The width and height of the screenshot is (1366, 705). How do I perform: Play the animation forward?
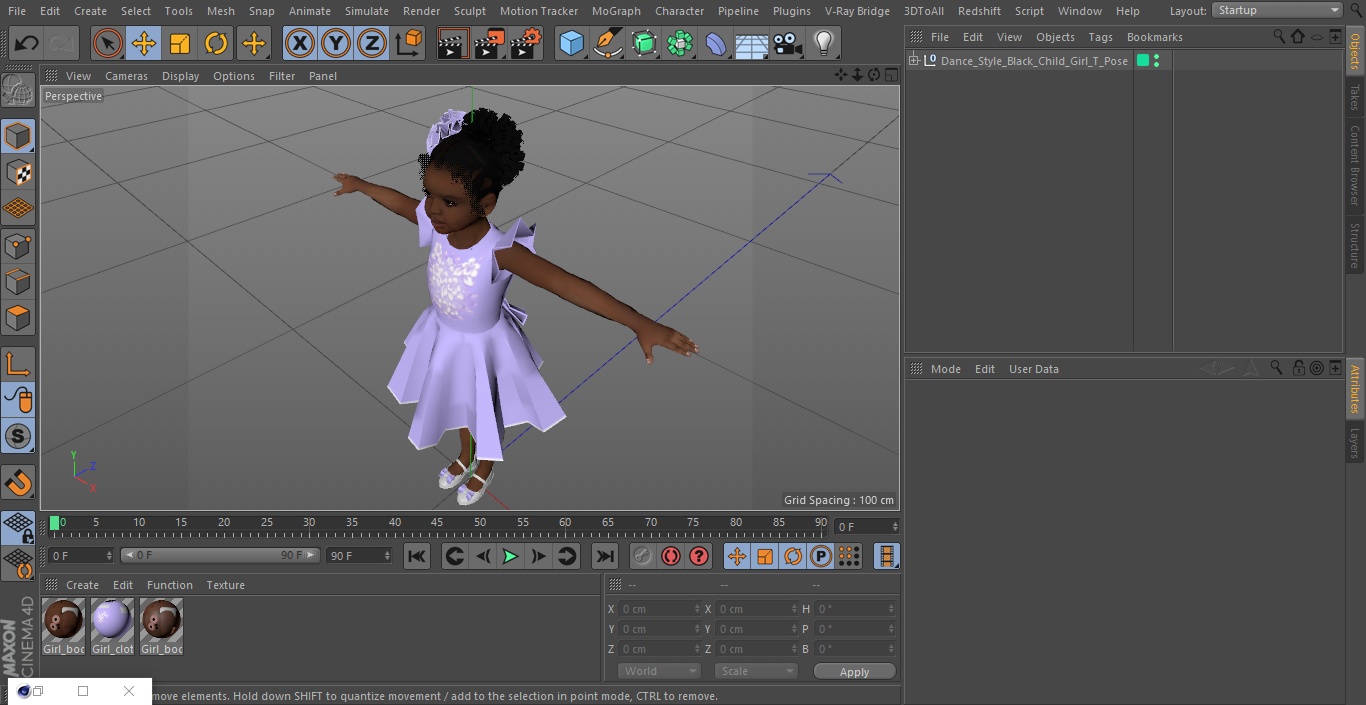[510, 556]
